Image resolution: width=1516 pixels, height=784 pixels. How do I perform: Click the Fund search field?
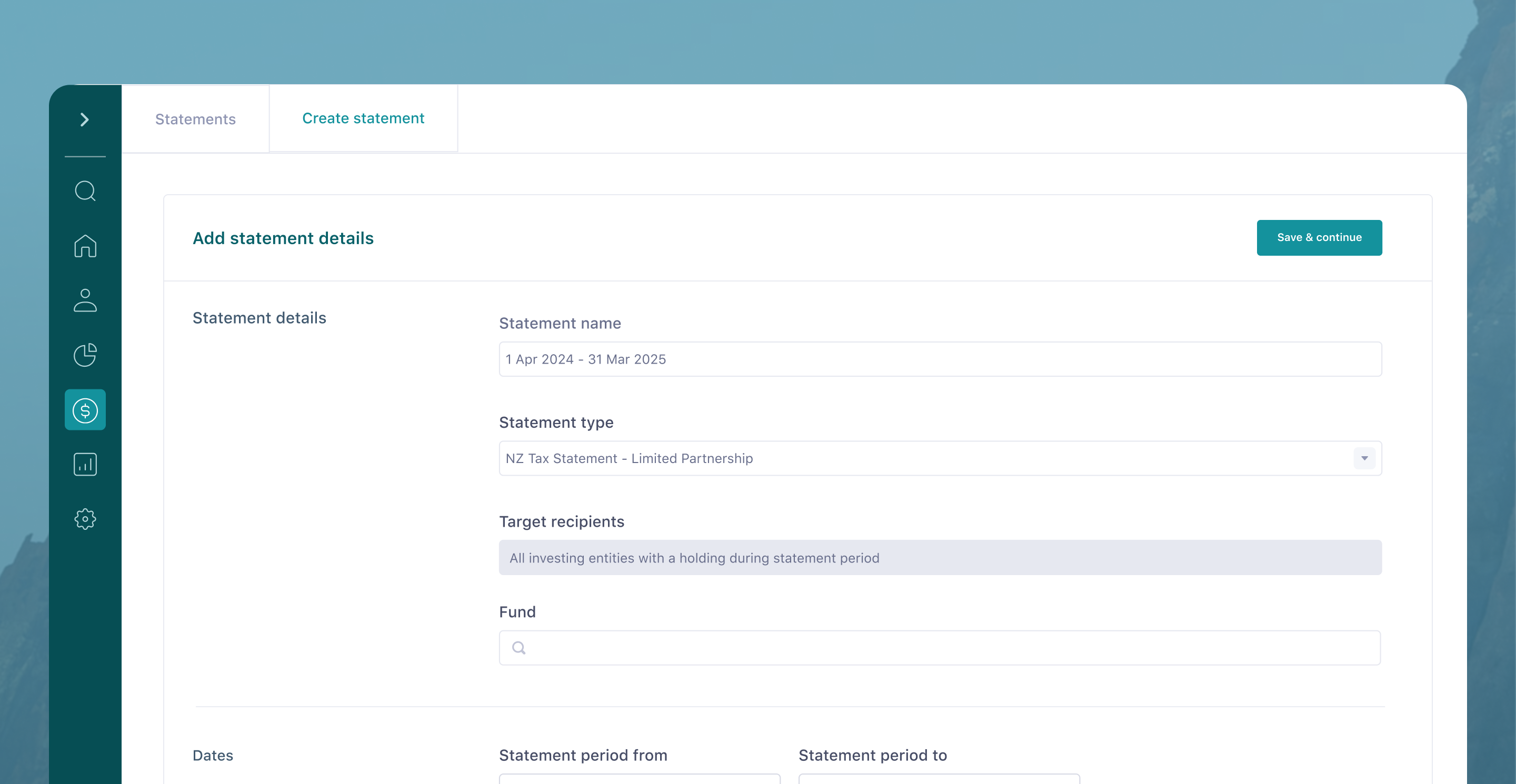pos(941,648)
